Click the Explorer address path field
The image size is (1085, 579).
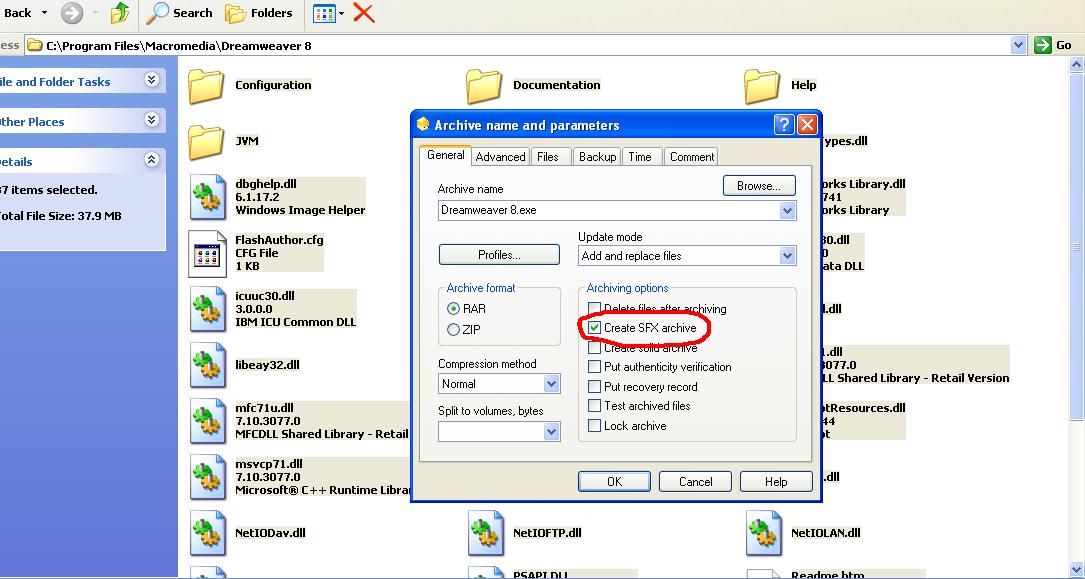[518, 46]
